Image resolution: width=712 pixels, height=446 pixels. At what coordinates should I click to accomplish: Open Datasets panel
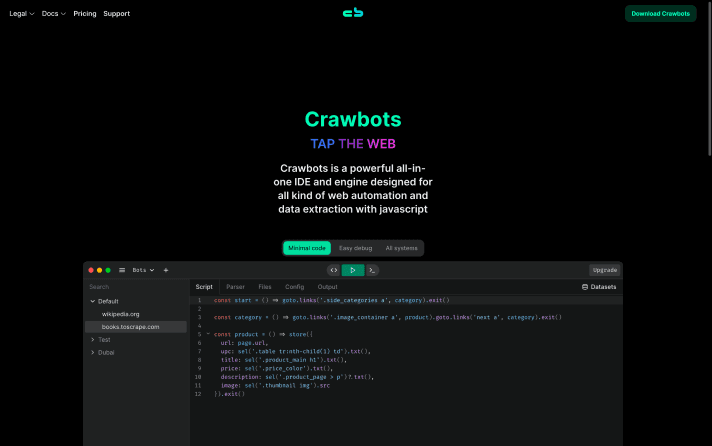[599, 287]
